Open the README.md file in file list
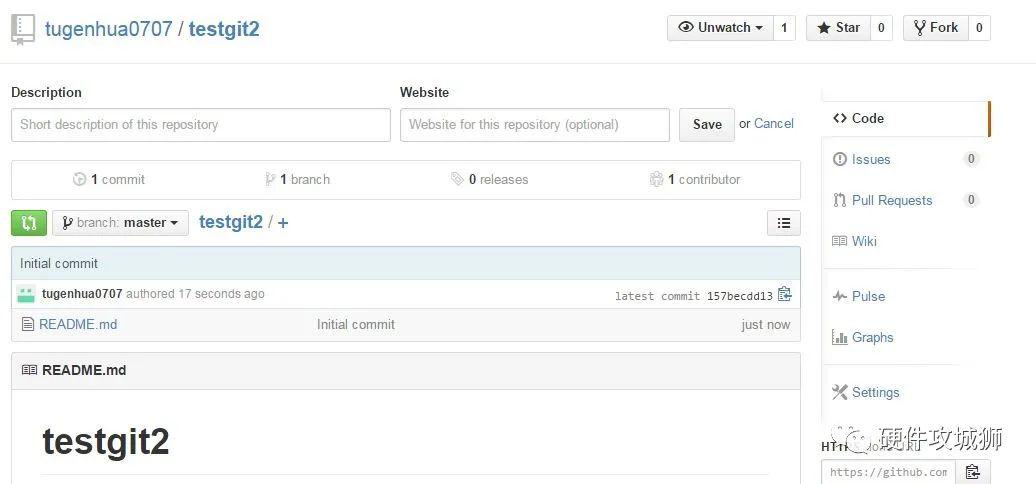 tap(78, 324)
